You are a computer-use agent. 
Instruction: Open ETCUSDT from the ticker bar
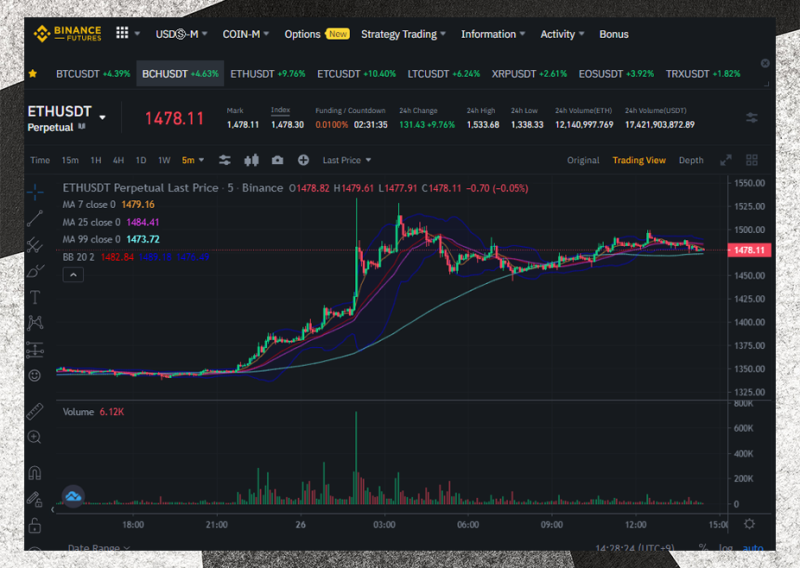357,74
